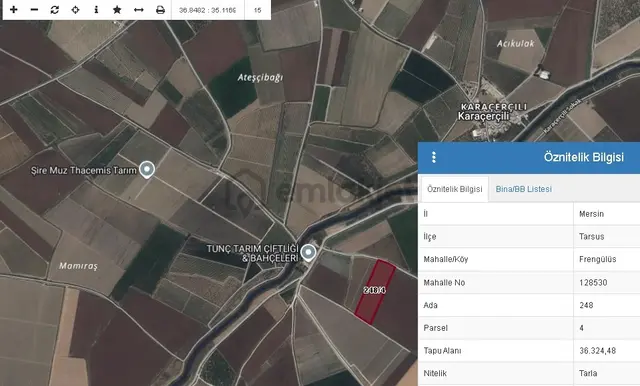This screenshot has height=386, width=640.
Task: Open Öznitelik Bilgisi panel options menu
Action: pyautogui.click(x=434, y=157)
